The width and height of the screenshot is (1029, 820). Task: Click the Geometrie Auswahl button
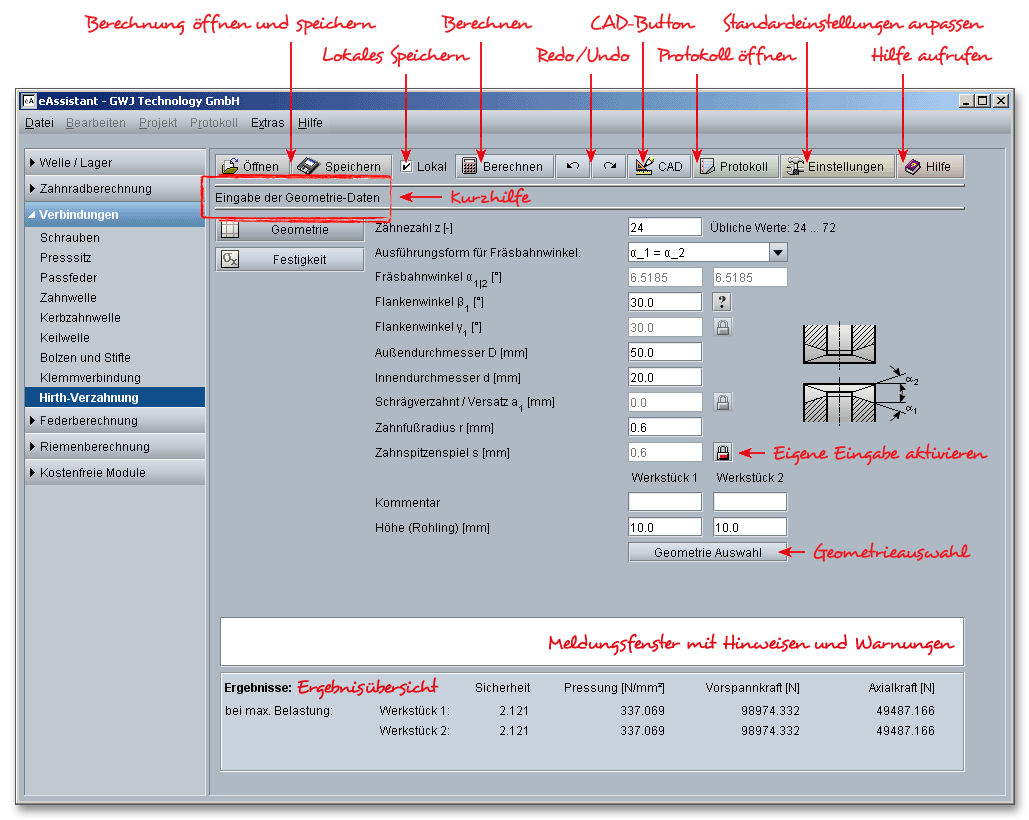(707, 553)
